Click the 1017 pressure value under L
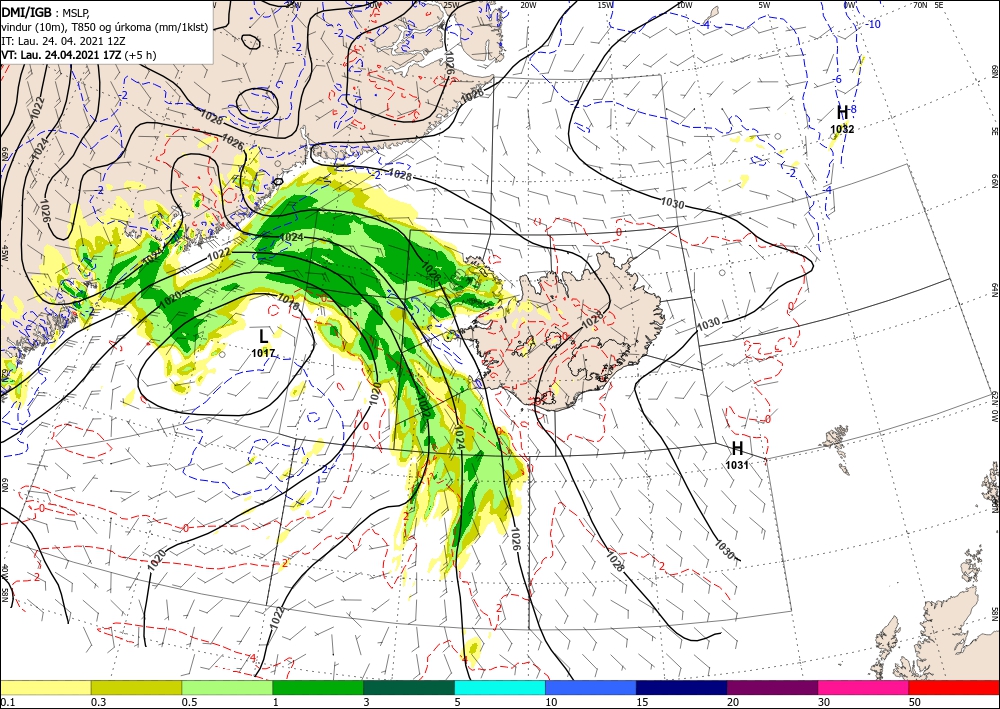This screenshot has height=709, width=1000. click(x=263, y=353)
